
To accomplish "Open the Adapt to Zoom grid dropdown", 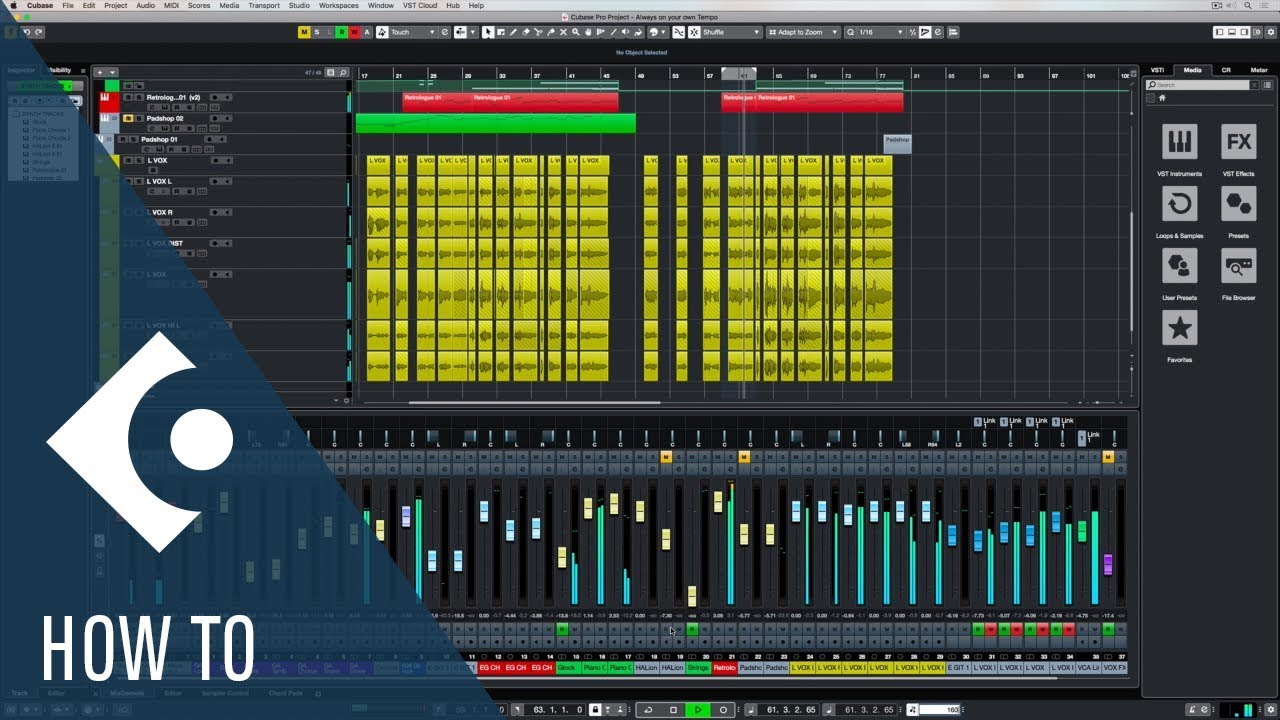I will click(802, 32).
